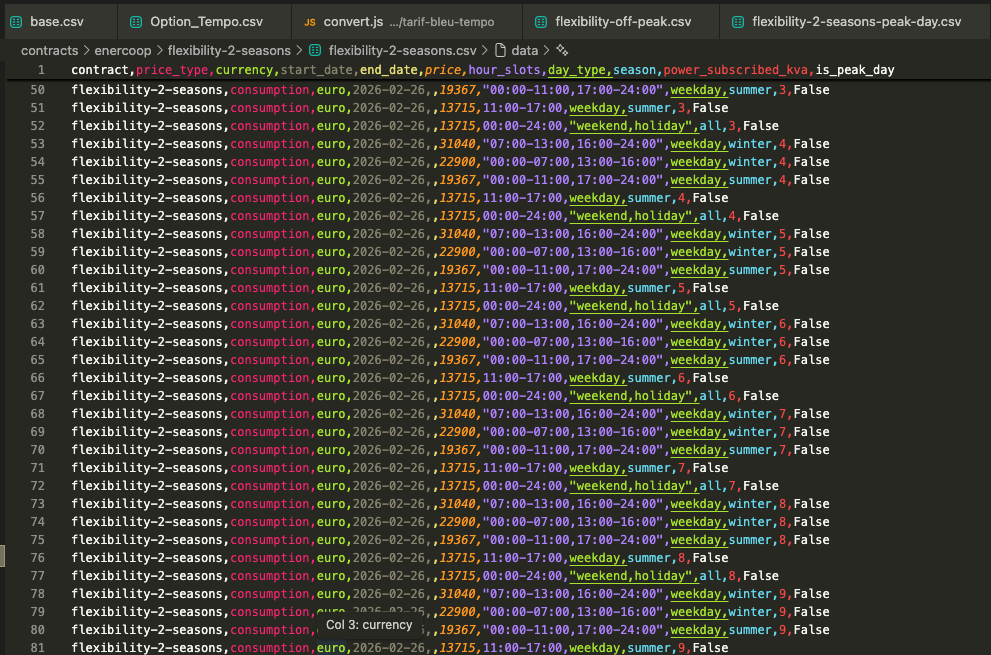
Task: Open the Option_Tempo.csv tab
Action: click(206, 21)
